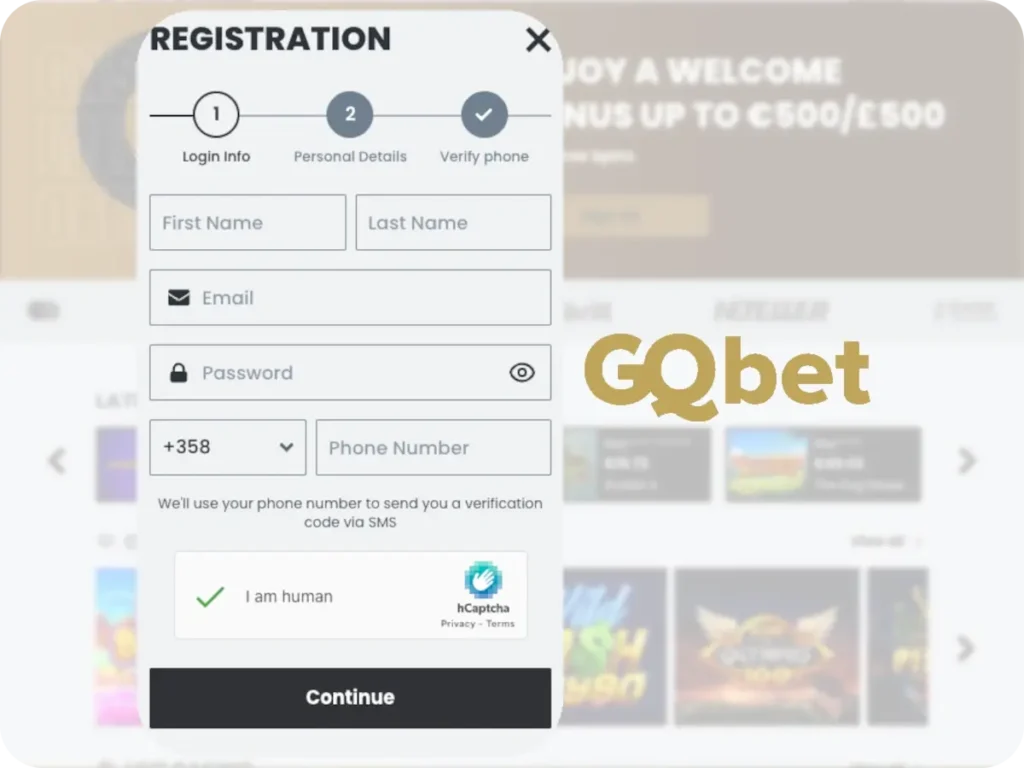1024x768 pixels.
Task: Click the green checkmark in the captcha box
Action: [x=210, y=596]
